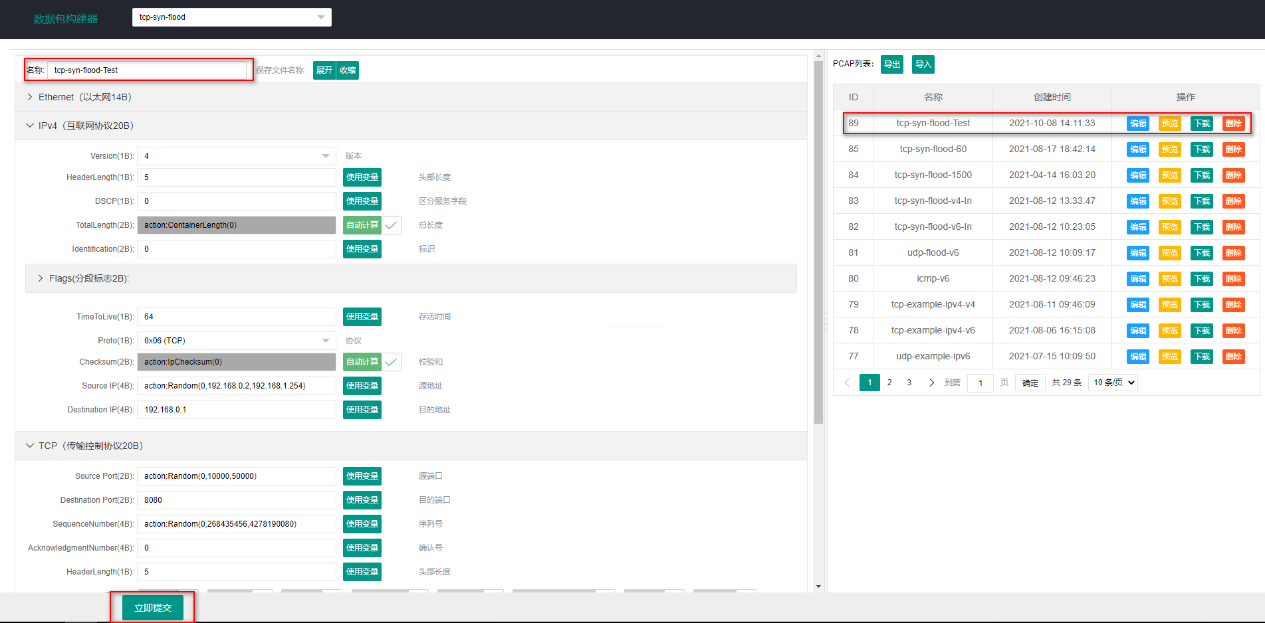Click preview button for icmp-v6 row

click(1170, 279)
